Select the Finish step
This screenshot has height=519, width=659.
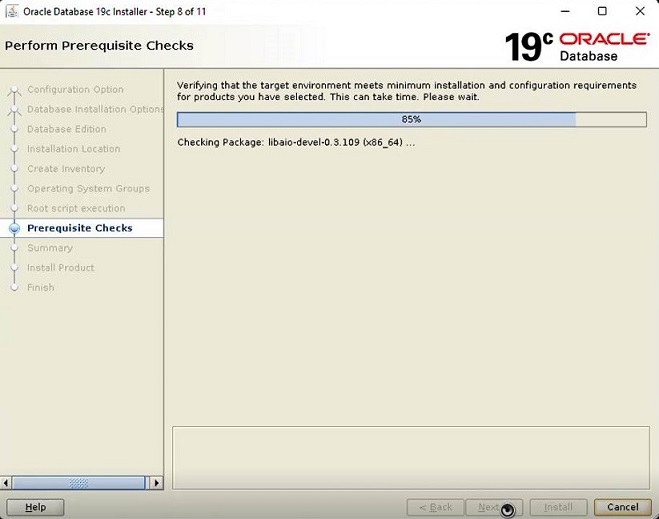coord(41,287)
